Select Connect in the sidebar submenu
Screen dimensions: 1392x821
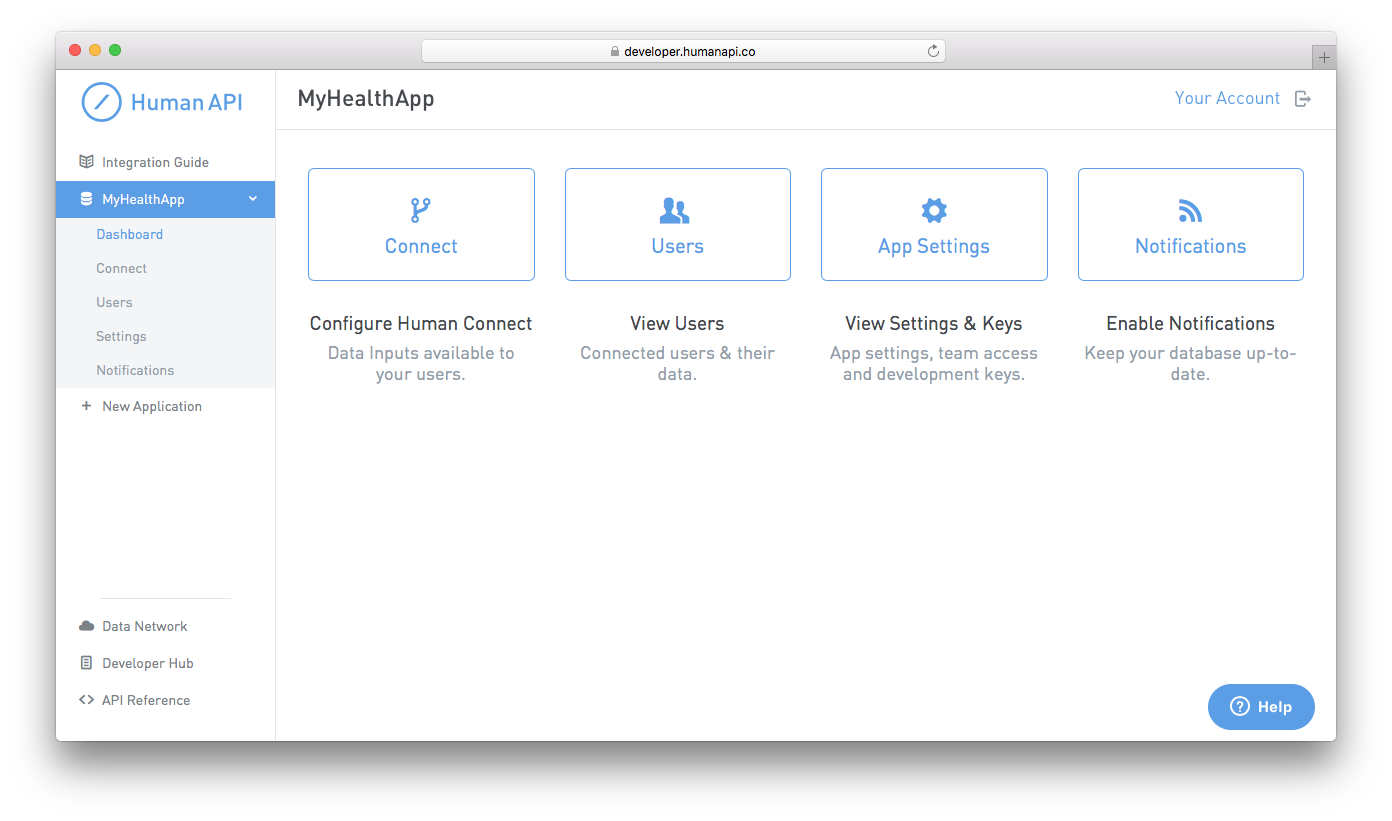(121, 268)
